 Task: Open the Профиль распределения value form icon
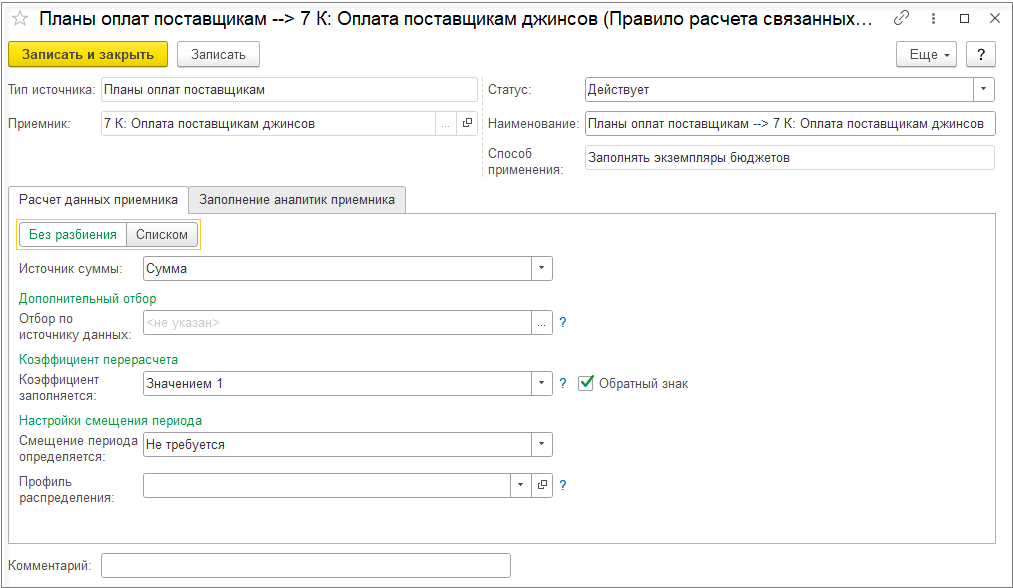pyautogui.click(x=542, y=485)
